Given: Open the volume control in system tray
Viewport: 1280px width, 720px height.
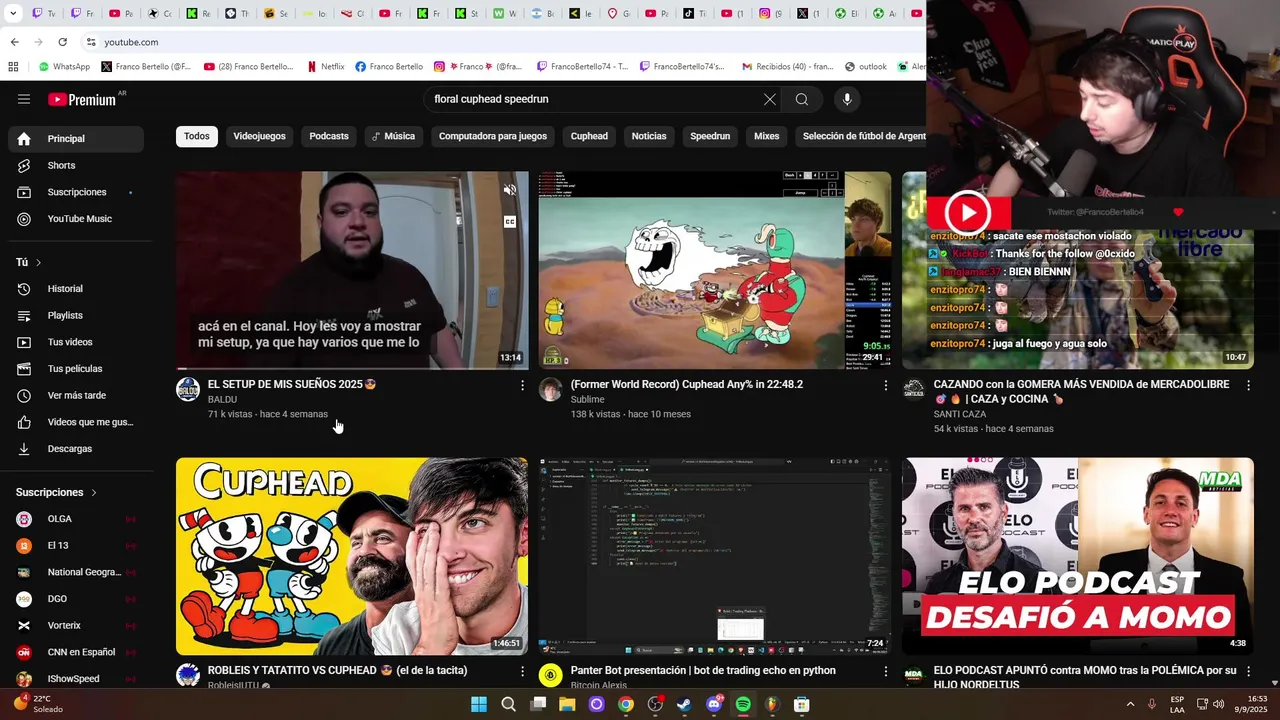Looking at the screenshot, I should point(1219,704).
